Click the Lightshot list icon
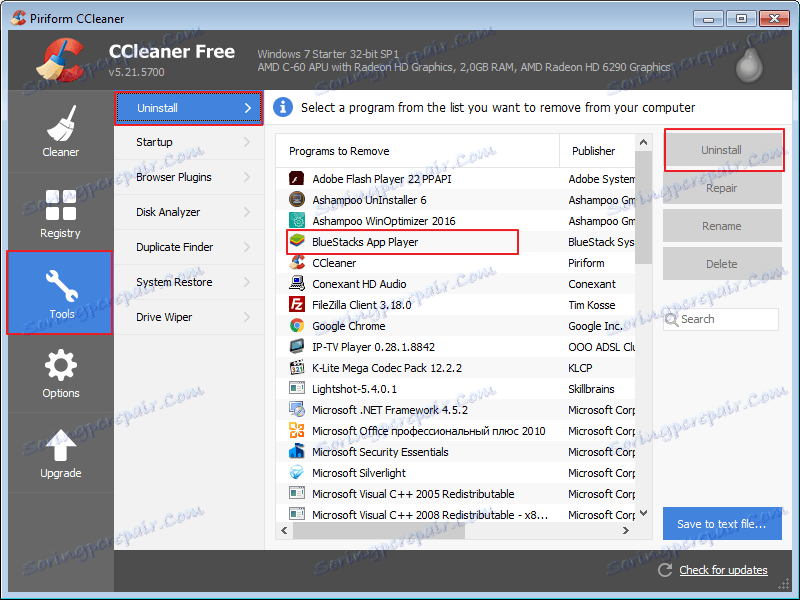The width and height of the screenshot is (800, 600). (x=296, y=388)
